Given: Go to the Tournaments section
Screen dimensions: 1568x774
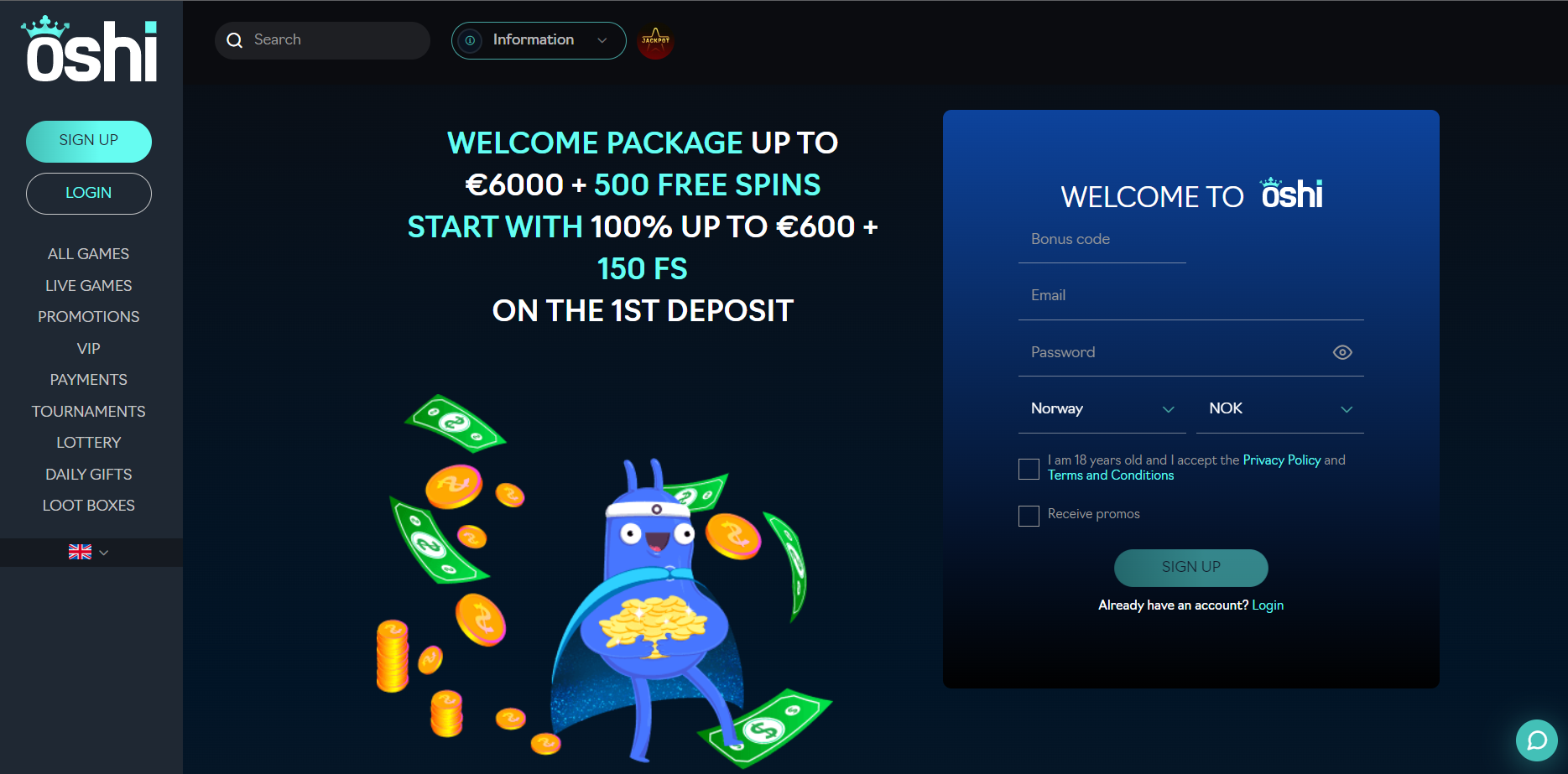Looking at the screenshot, I should [89, 412].
